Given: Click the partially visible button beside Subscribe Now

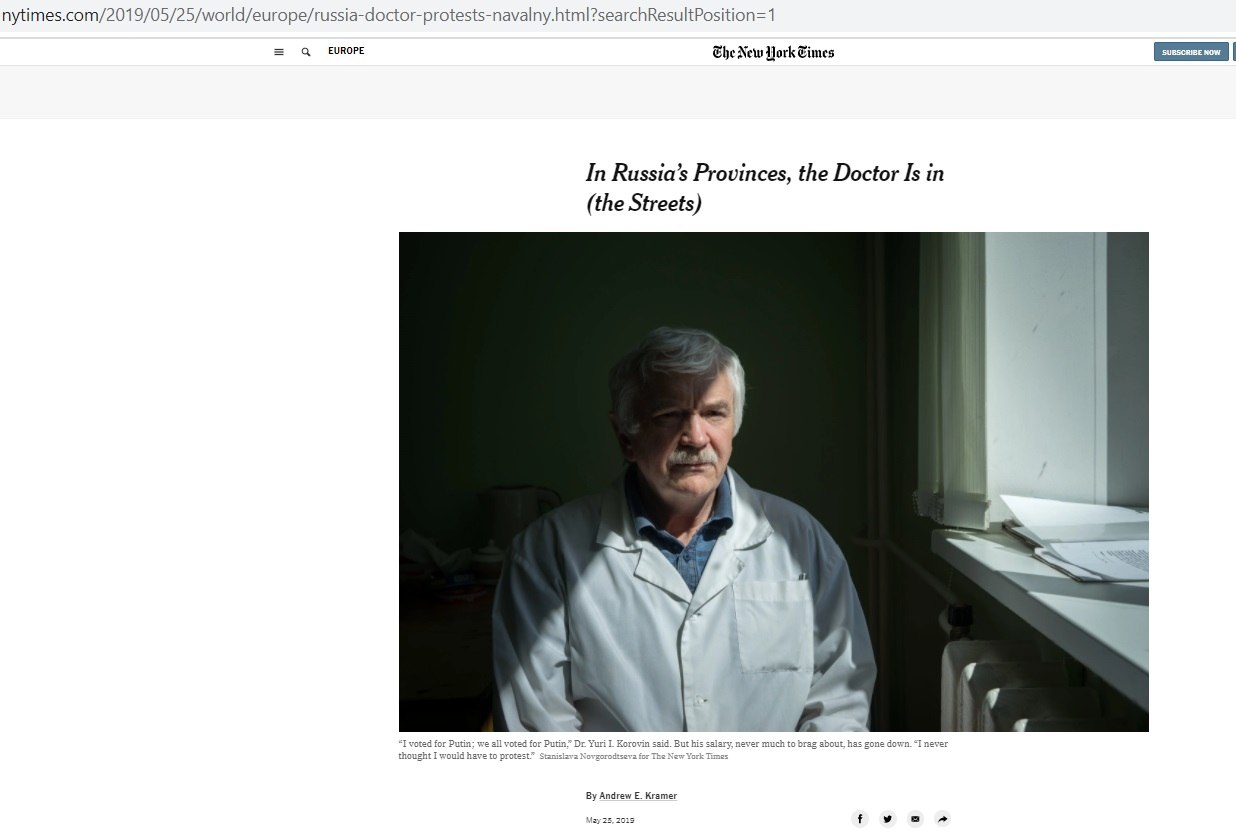Looking at the screenshot, I should point(1234,52).
